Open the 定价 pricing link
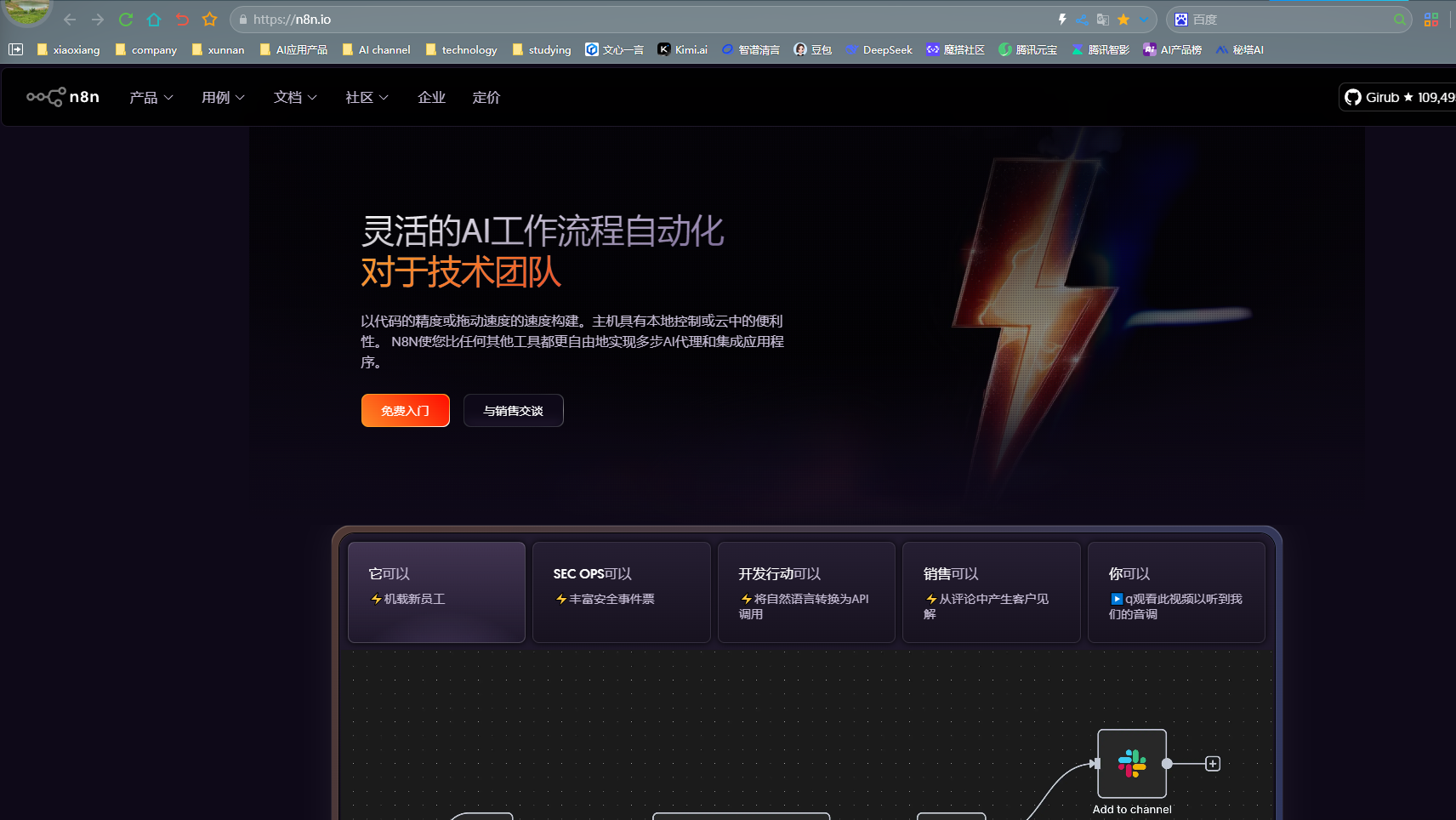 tap(486, 98)
